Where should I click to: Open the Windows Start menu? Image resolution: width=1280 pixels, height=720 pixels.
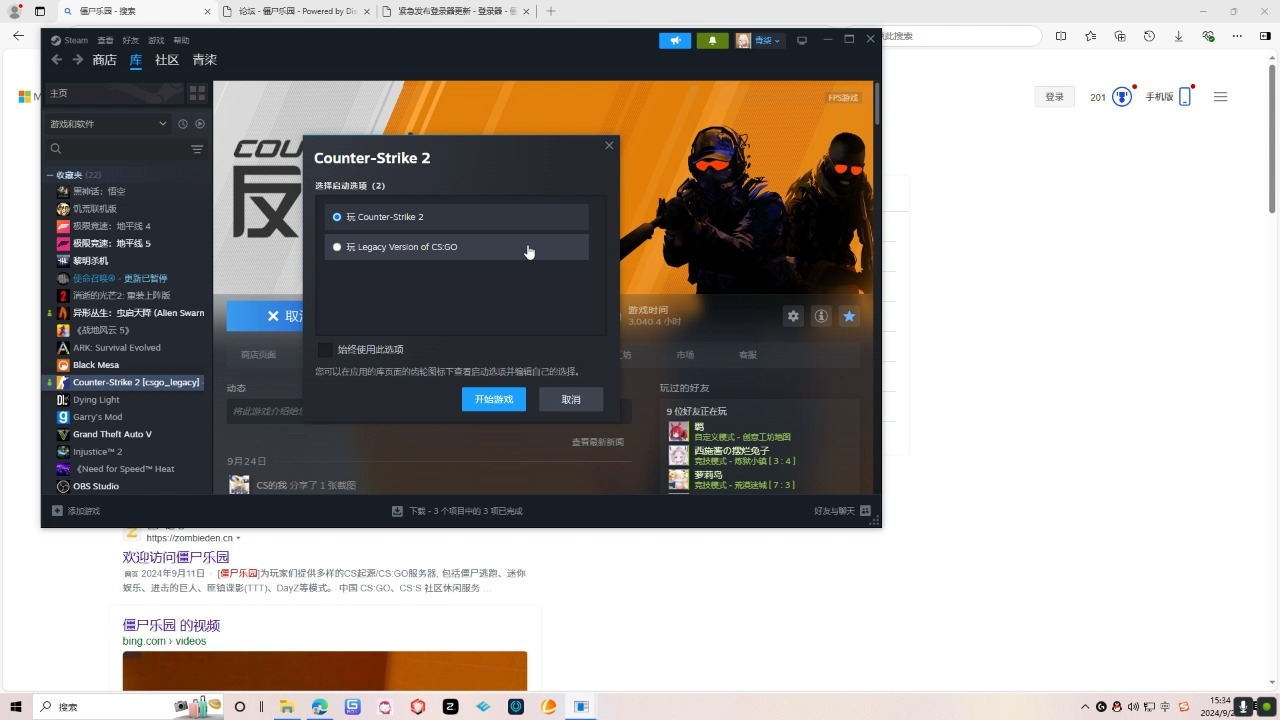point(16,707)
